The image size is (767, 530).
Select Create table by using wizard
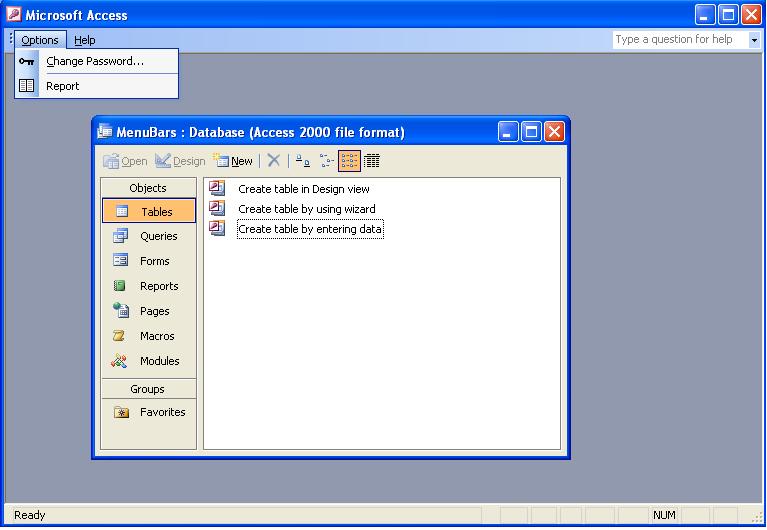(x=307, y=209)
